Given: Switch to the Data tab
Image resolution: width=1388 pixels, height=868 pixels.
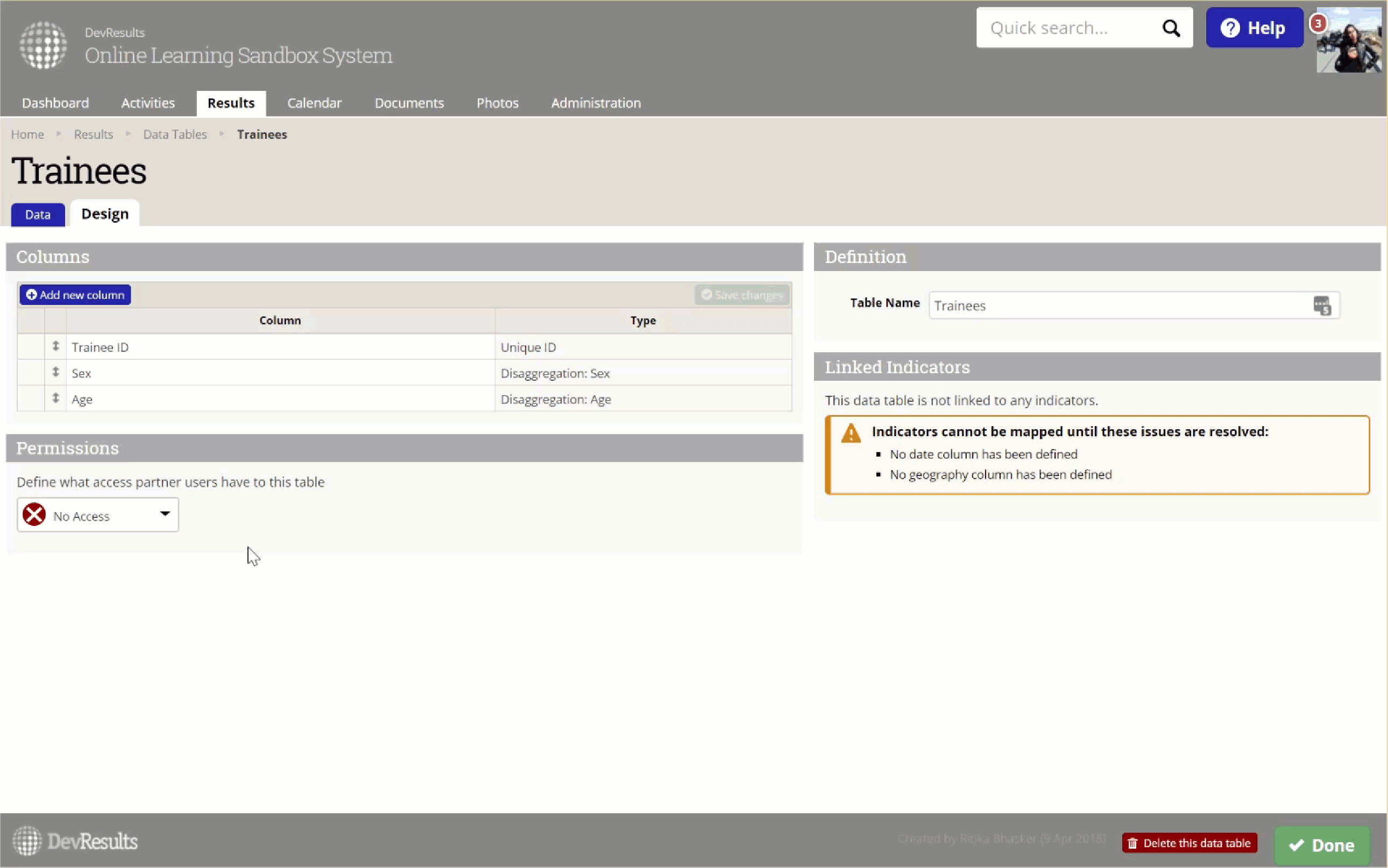Looking at the screenshot, I should [x=38, y=215].
